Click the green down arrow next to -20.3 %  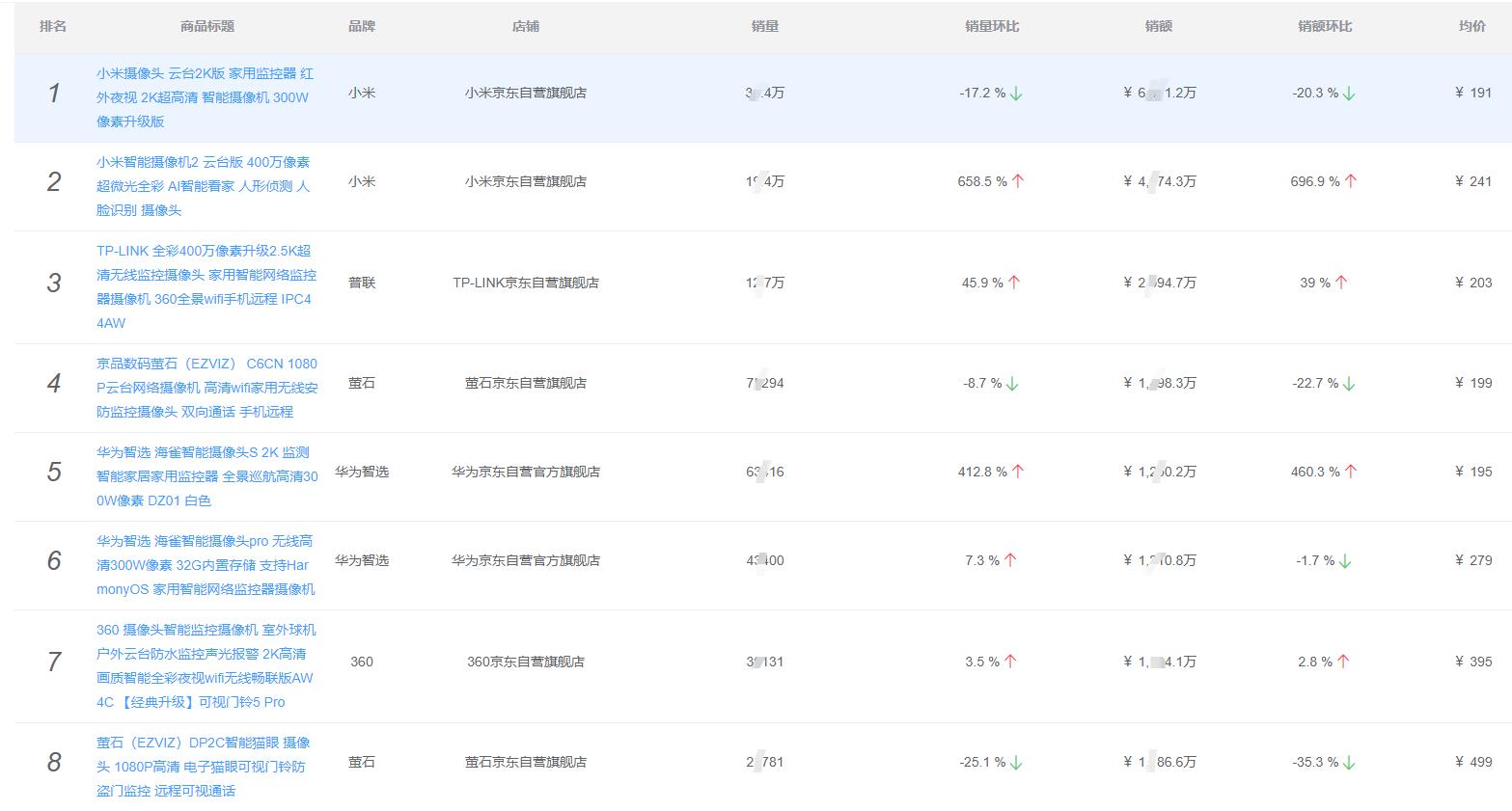click(x=1349, y=94)
